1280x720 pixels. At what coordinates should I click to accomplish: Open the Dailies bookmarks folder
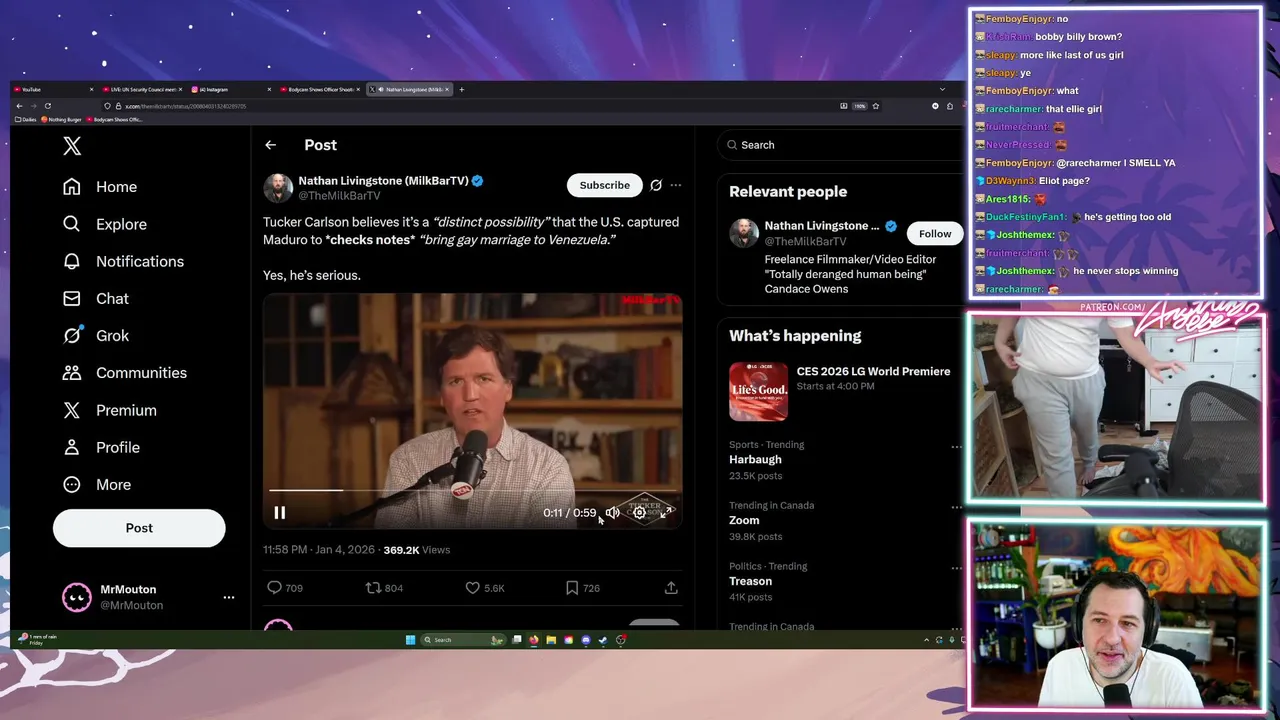pyautogui.click(x=25, y=119)
